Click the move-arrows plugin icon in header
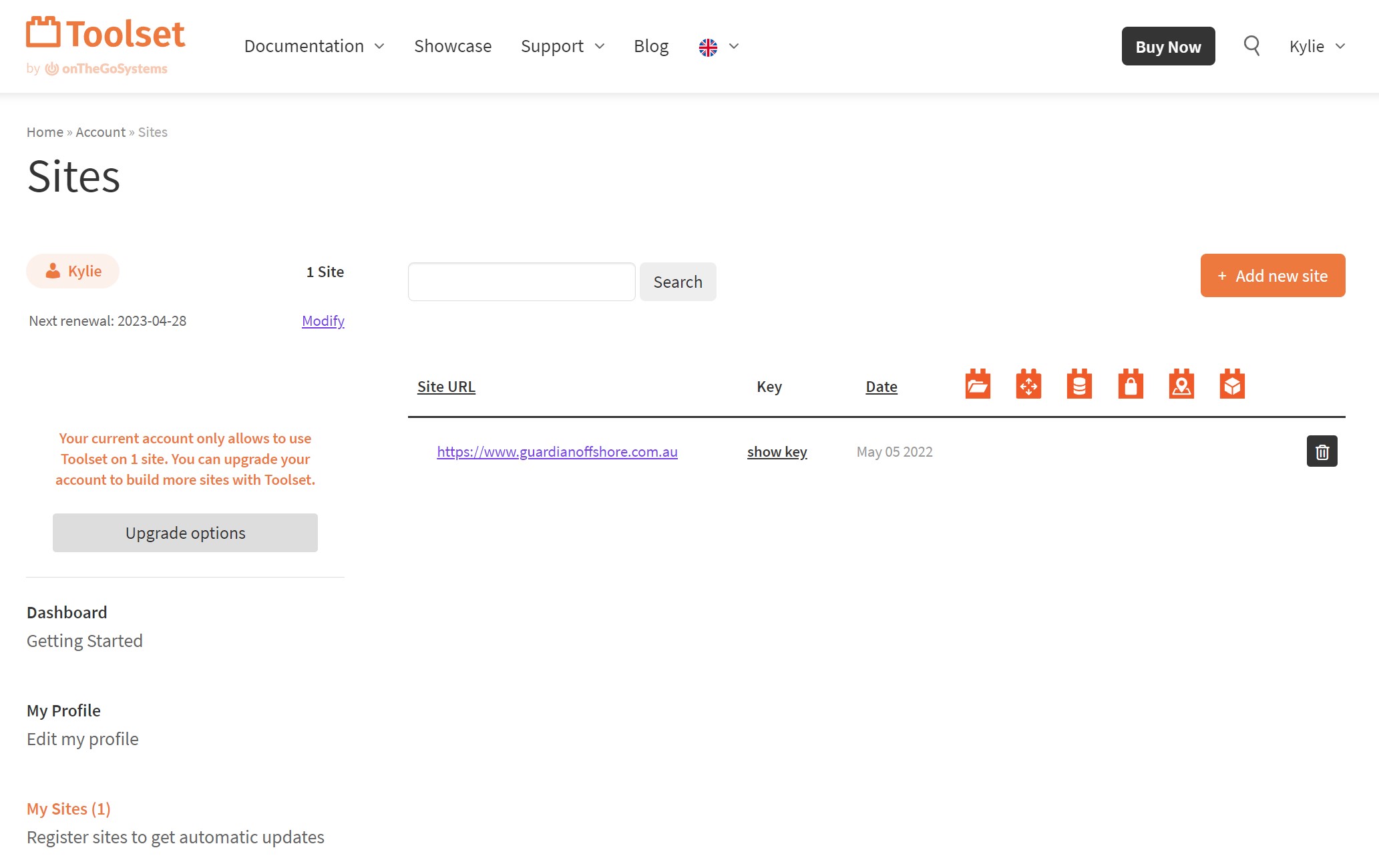Viewport: 1379px width, 868px height. (1028, 384)
